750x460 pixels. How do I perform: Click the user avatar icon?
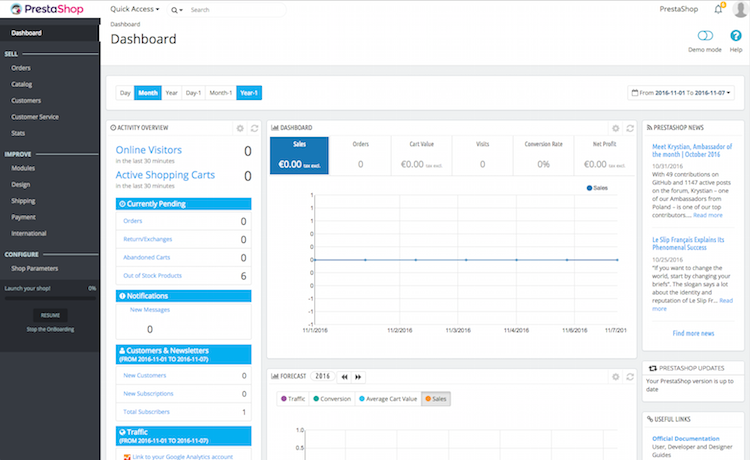point(739,9)
